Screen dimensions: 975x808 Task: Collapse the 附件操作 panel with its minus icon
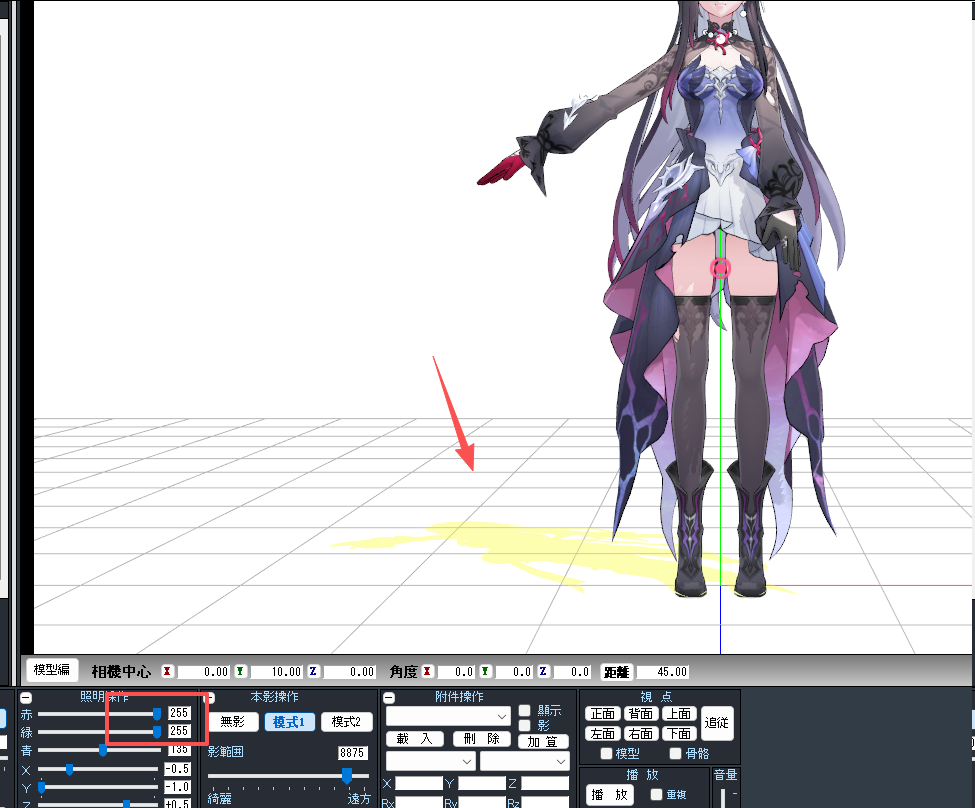pyautogui.click(x=389, y=698)
